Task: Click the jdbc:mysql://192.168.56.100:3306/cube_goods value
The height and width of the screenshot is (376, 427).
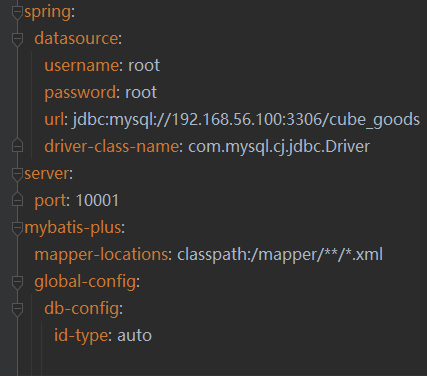Action: tap(246, 120)
